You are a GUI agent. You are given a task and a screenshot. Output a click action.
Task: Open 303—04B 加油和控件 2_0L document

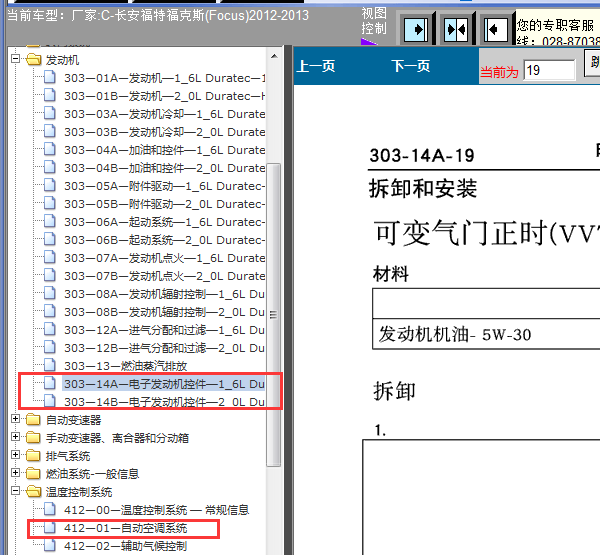[x=165, y=168]
